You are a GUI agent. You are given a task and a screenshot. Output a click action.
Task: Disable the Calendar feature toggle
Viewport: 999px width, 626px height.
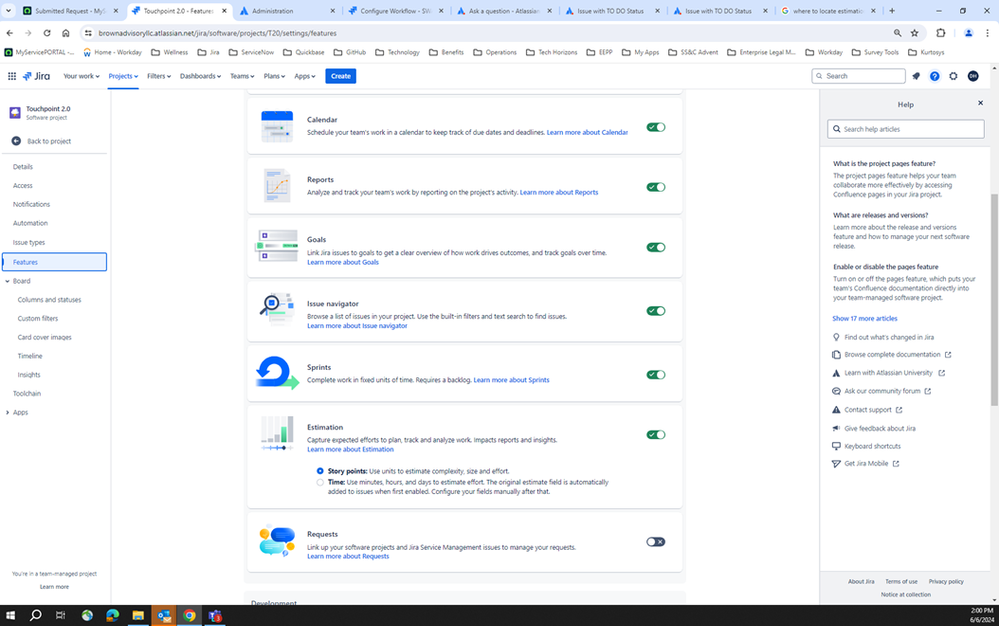(656, 127)
